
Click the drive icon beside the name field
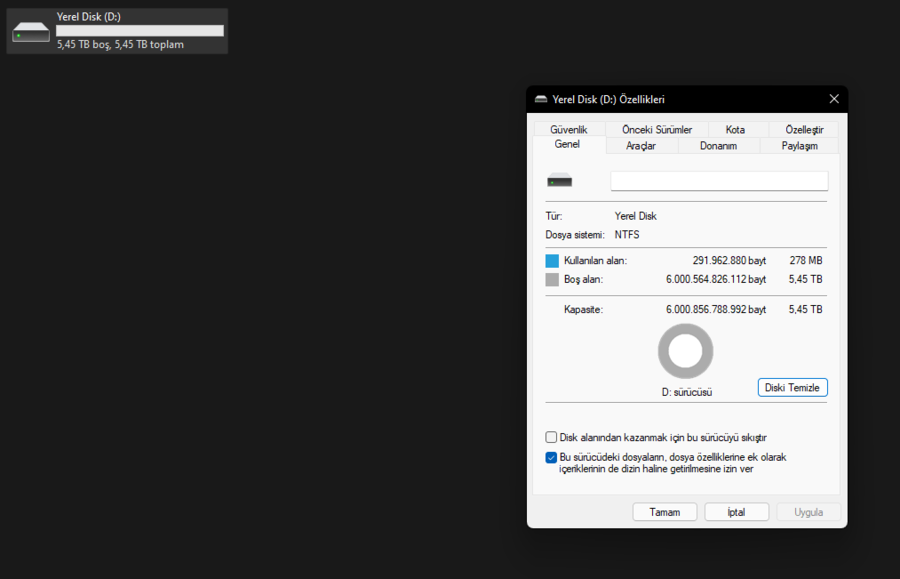[x=559, y=181]
